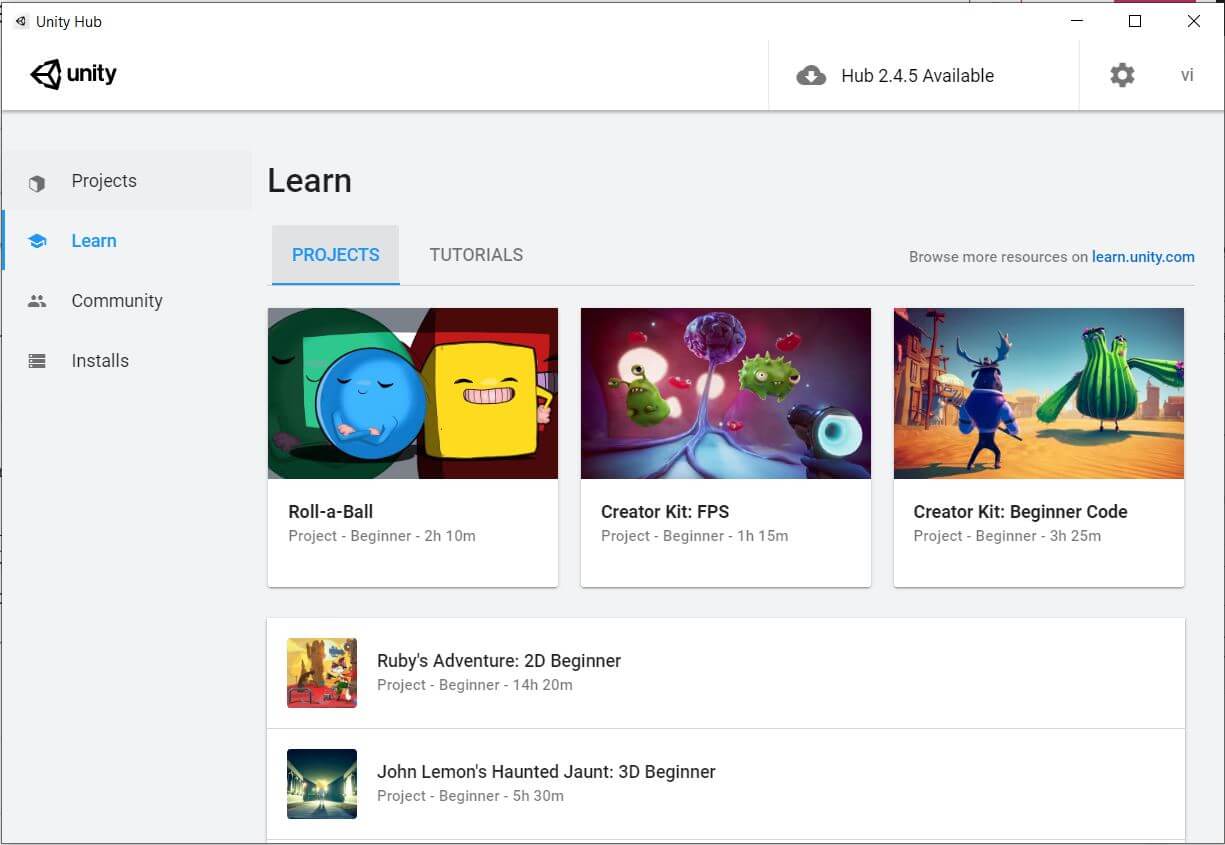This screenshot has width=1225, height=845.
Task: Minimize the Unity Hub window
Action: 1077,21
